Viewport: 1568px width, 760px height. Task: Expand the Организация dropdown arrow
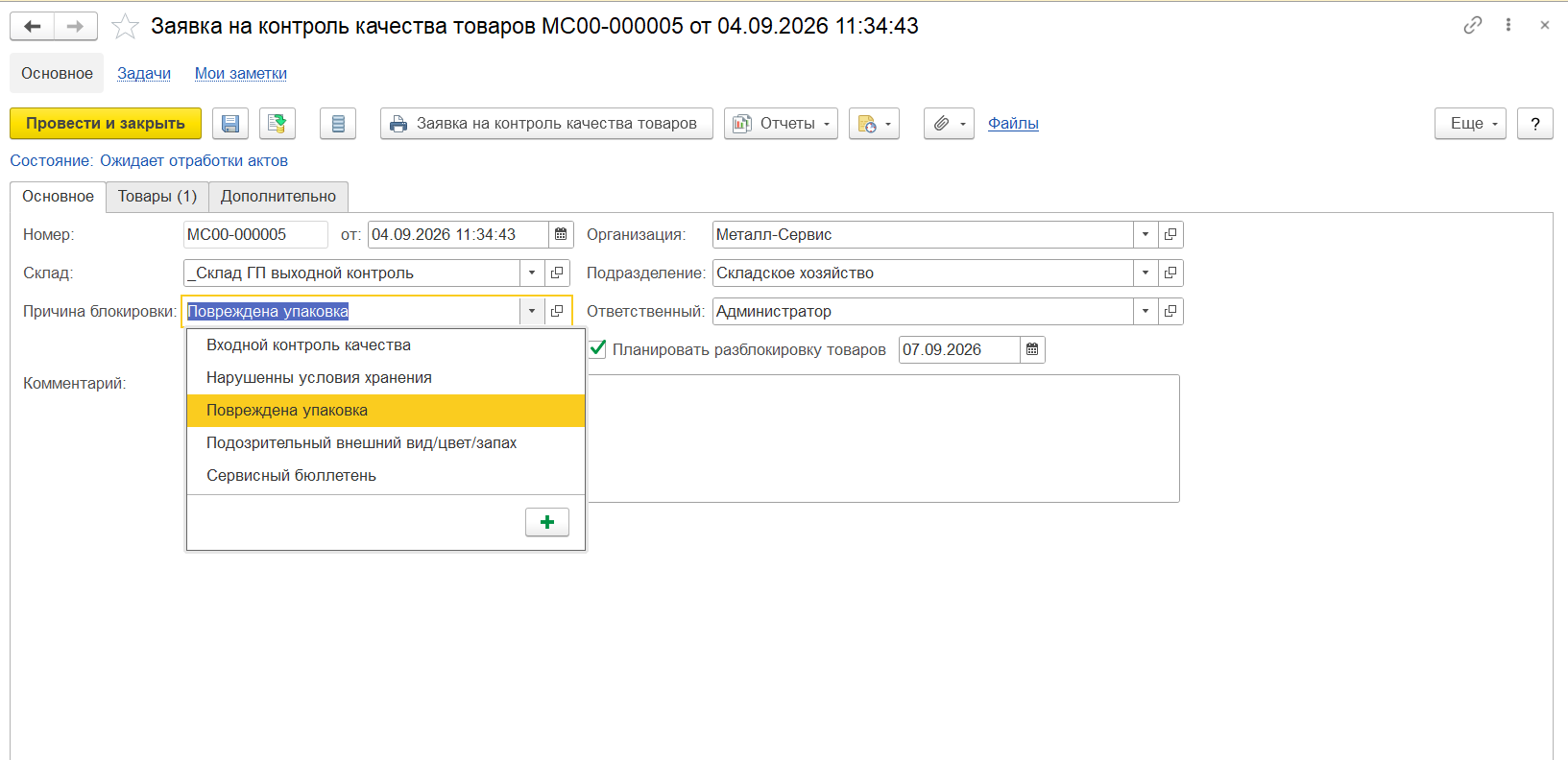1146,234
